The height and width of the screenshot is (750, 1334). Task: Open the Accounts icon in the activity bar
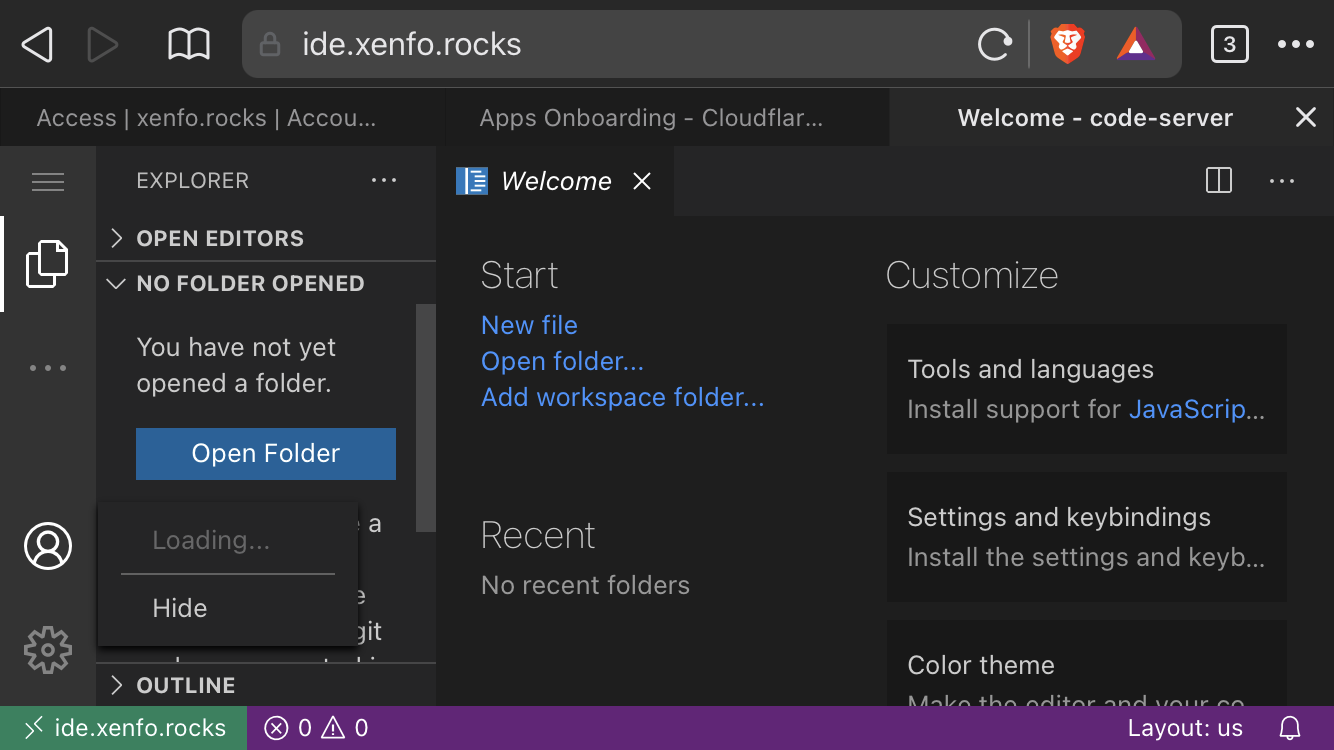47,547
